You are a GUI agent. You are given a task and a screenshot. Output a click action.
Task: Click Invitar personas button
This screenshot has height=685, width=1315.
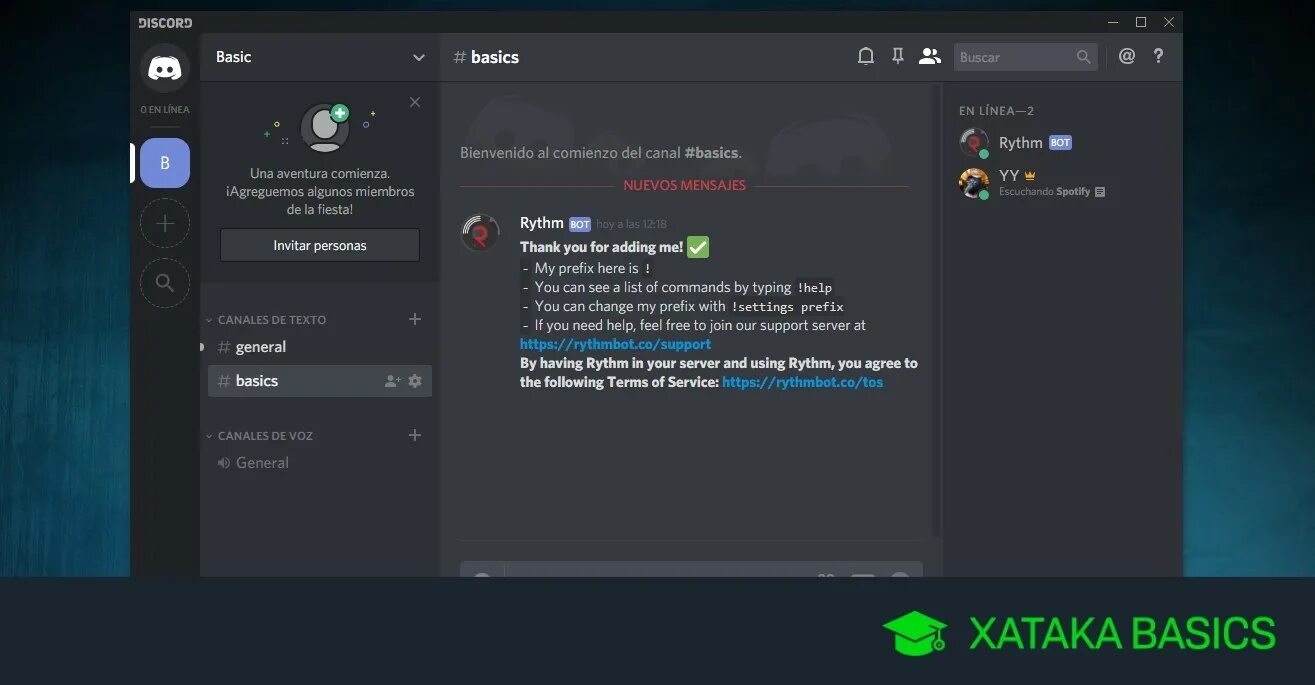[320, 245]
